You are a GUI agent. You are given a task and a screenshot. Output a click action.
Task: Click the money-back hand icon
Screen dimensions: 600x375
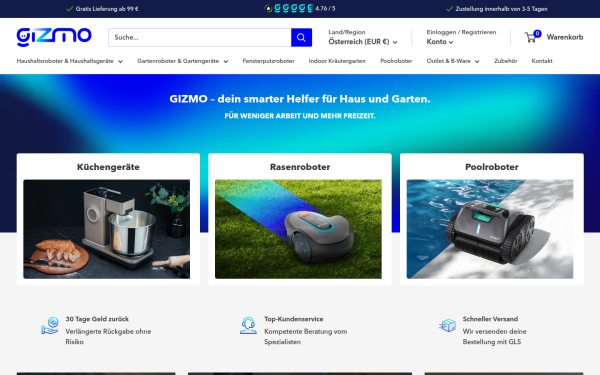click(x=50, y=326)
